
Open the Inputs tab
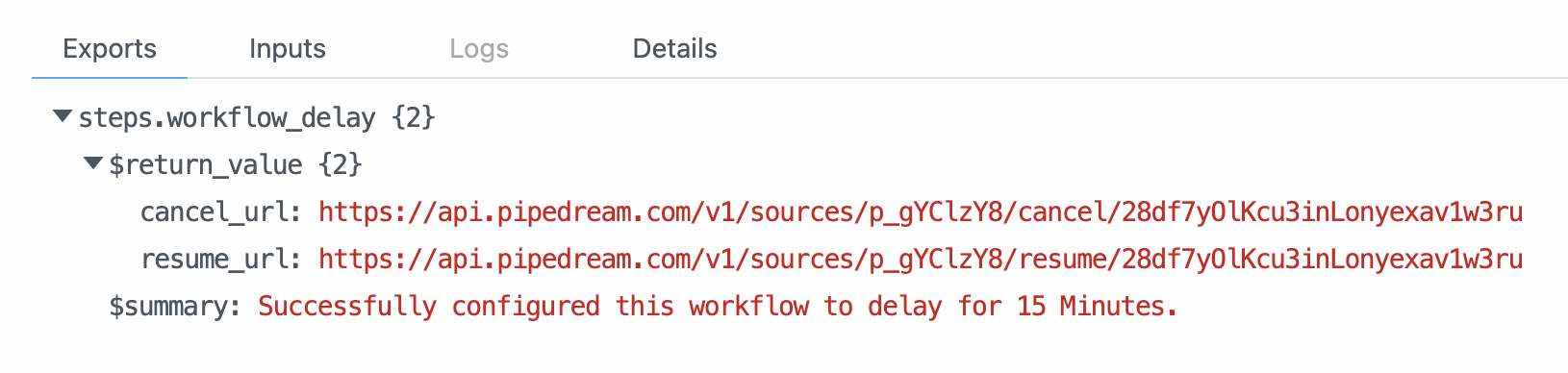pos(288,49)
